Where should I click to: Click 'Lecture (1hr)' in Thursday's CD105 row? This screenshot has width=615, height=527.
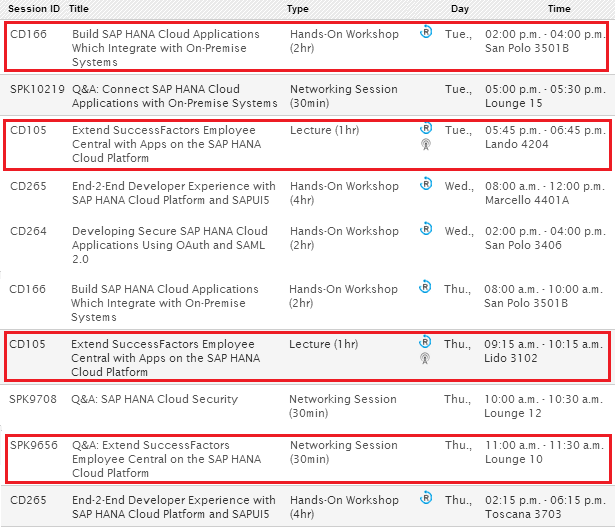coord(324,344)
